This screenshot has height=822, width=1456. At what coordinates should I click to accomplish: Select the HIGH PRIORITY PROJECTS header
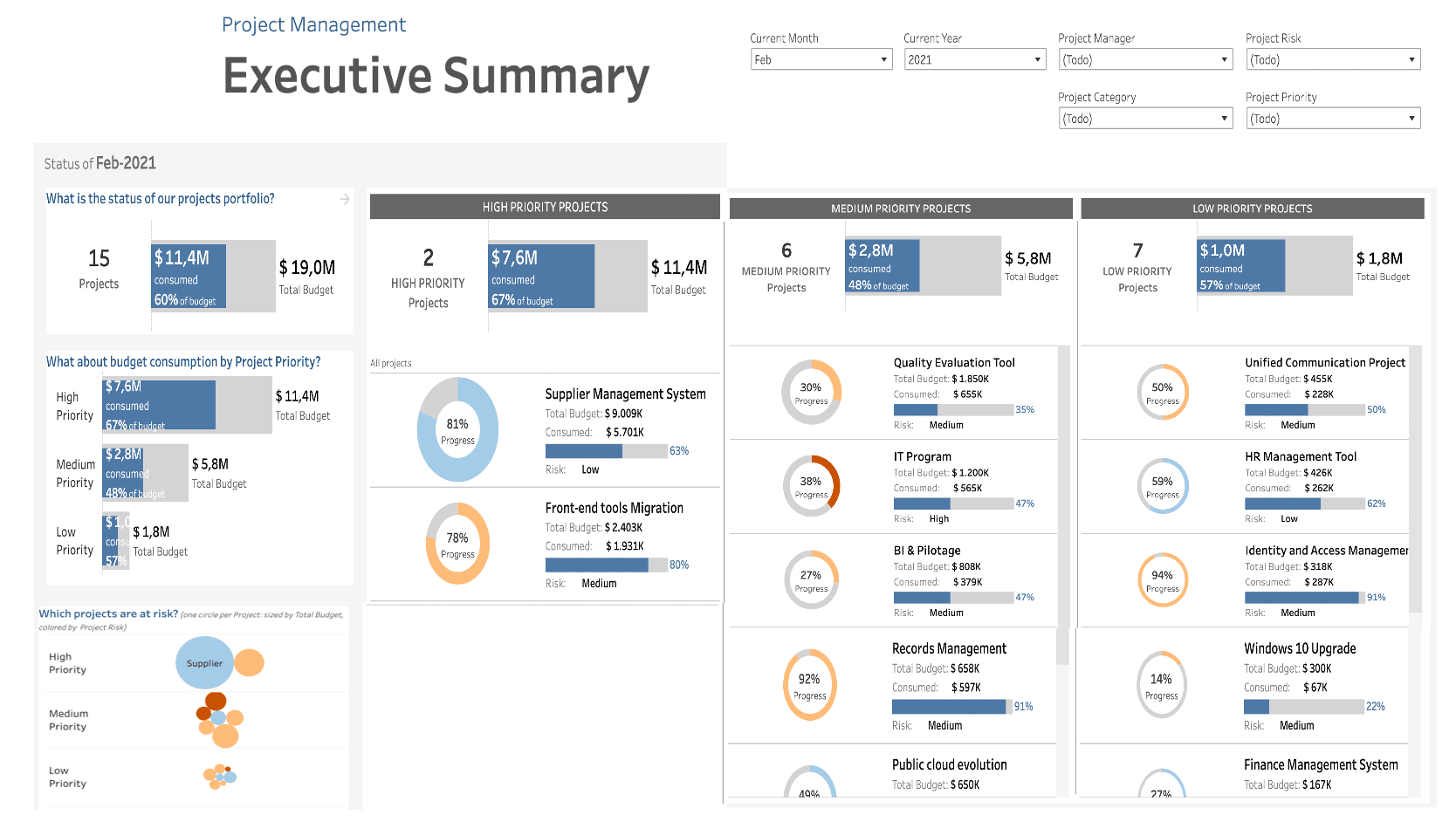click(545, 207)
